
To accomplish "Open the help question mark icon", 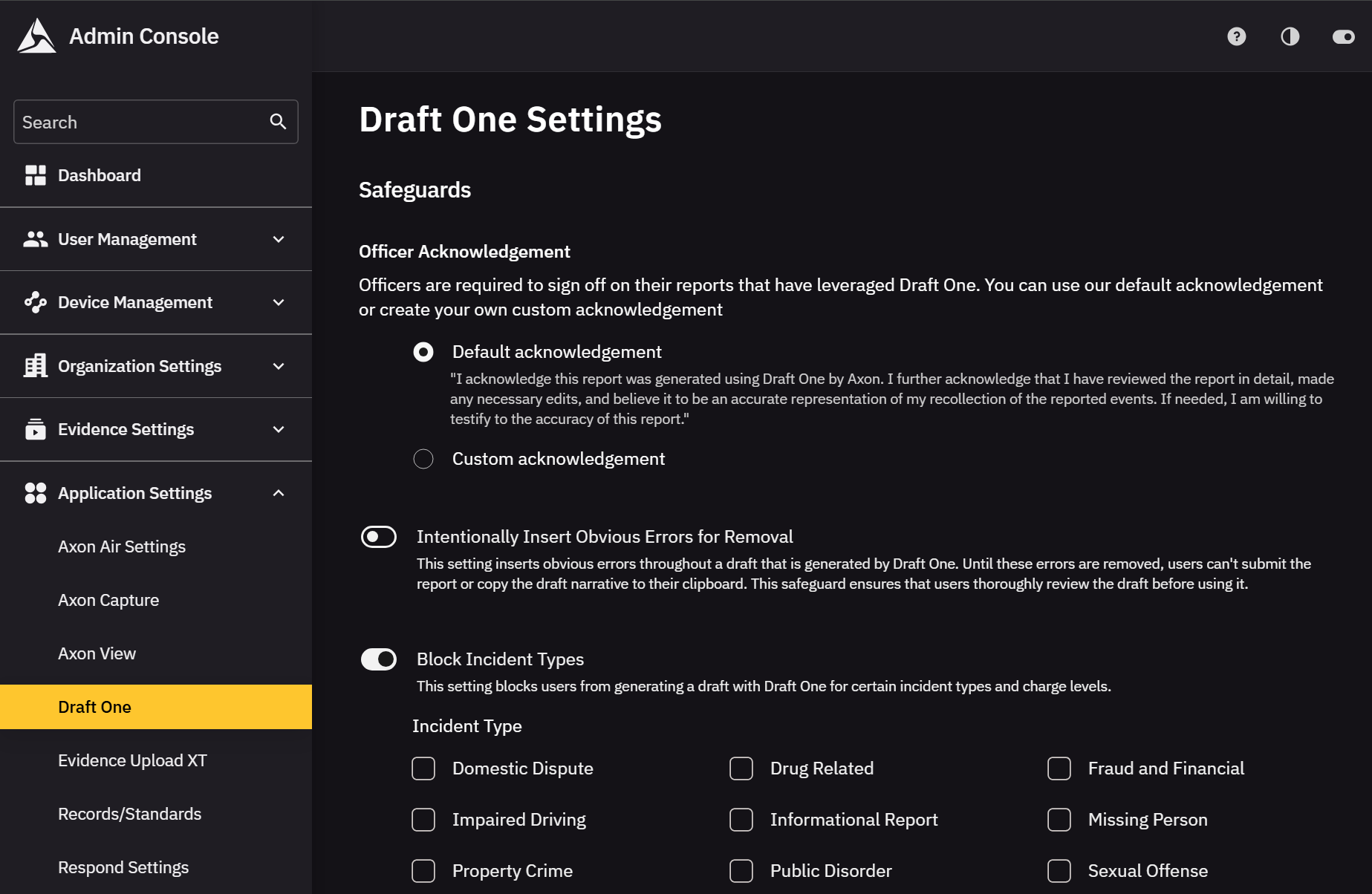I will (1236, 36).
